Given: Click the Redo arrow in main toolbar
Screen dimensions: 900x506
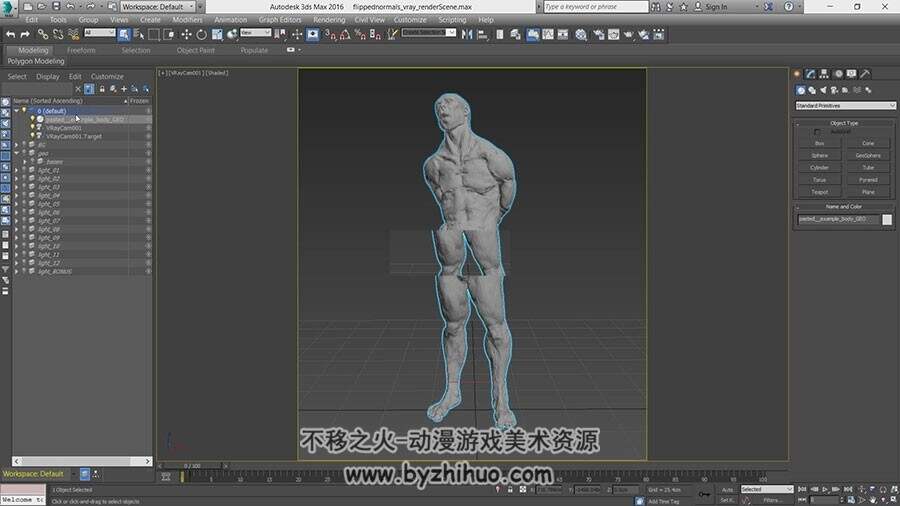Looking at the screenshot, I should (x=25, y=34).
